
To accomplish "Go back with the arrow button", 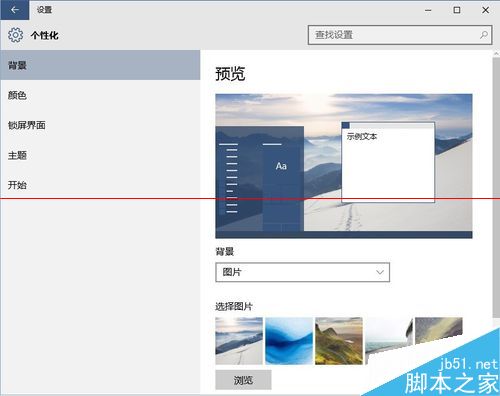I will click(x=15, y=10).
